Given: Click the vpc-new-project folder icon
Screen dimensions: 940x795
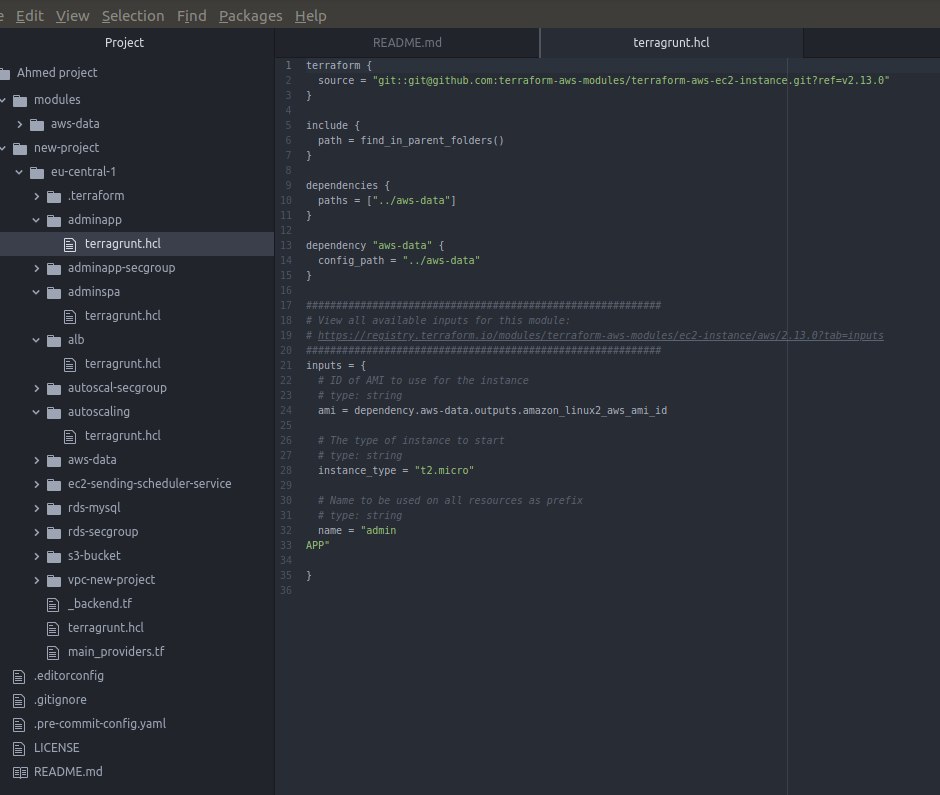Looking at the screenshot, I should (54, 580).
